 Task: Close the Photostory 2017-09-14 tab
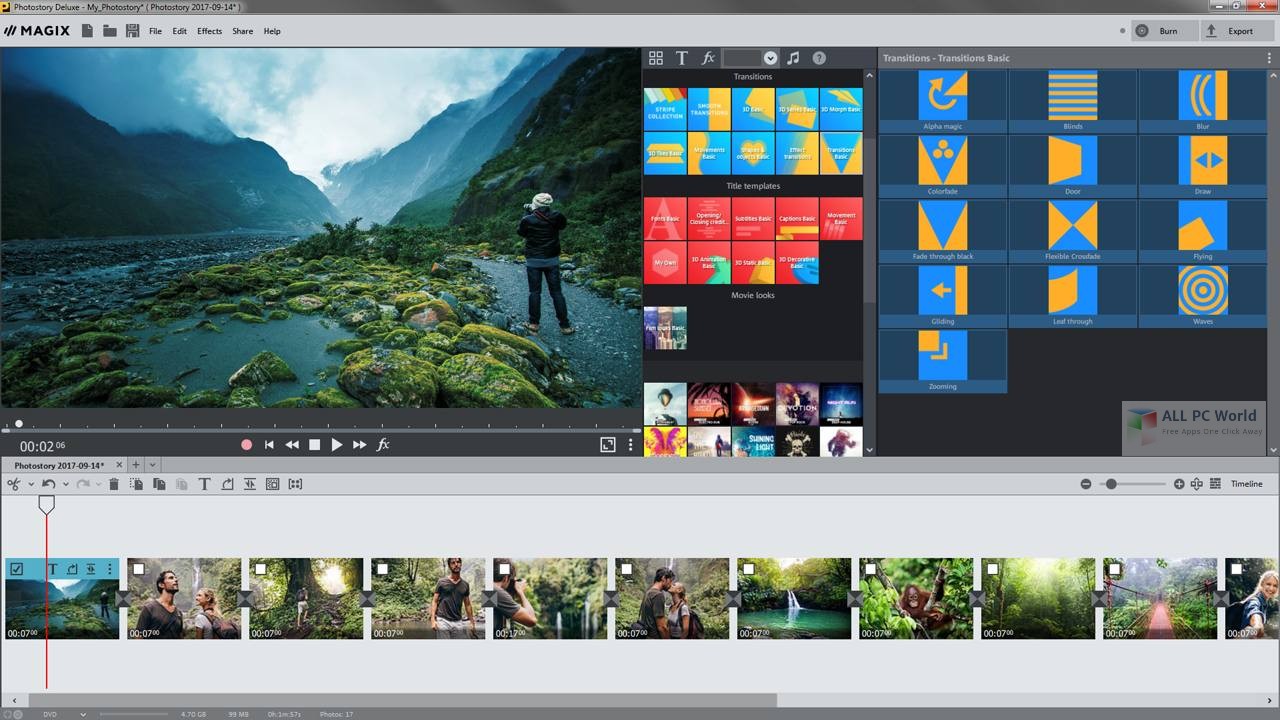[x=118, y=465]
